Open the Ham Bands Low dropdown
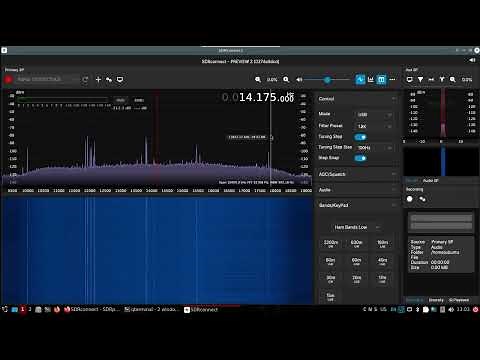 [357, 227]
